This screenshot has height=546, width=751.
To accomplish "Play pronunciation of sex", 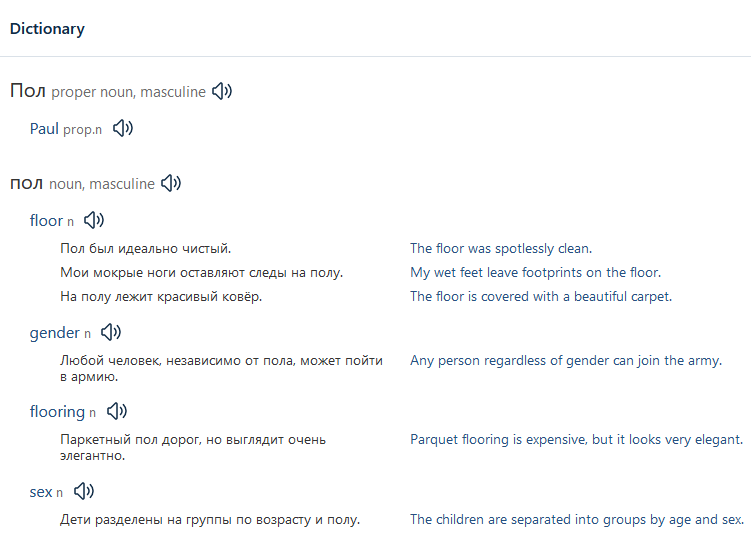I will click(x=84, y=491).
